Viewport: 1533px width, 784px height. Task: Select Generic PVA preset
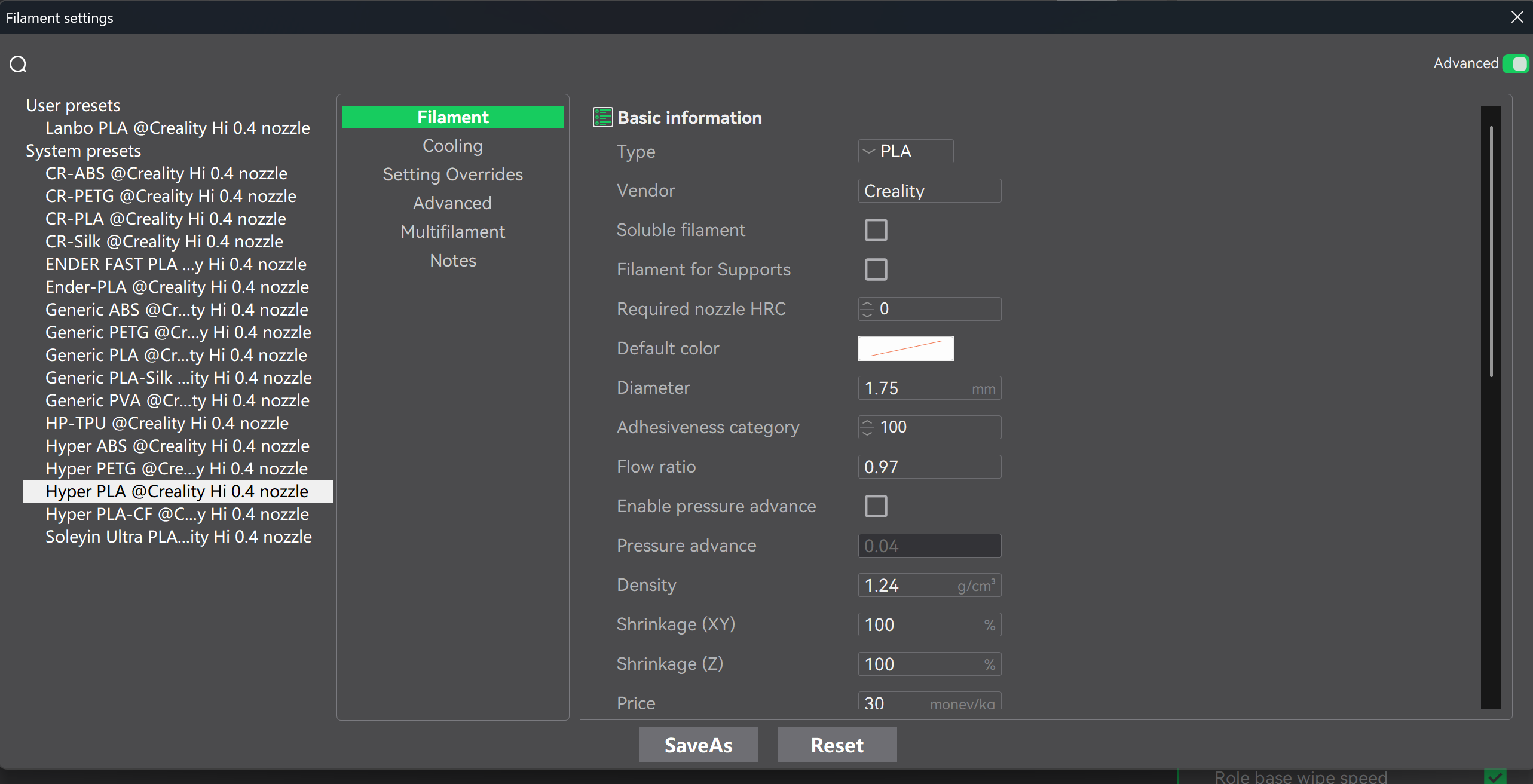pyautogui.click(x=178, y=400)
